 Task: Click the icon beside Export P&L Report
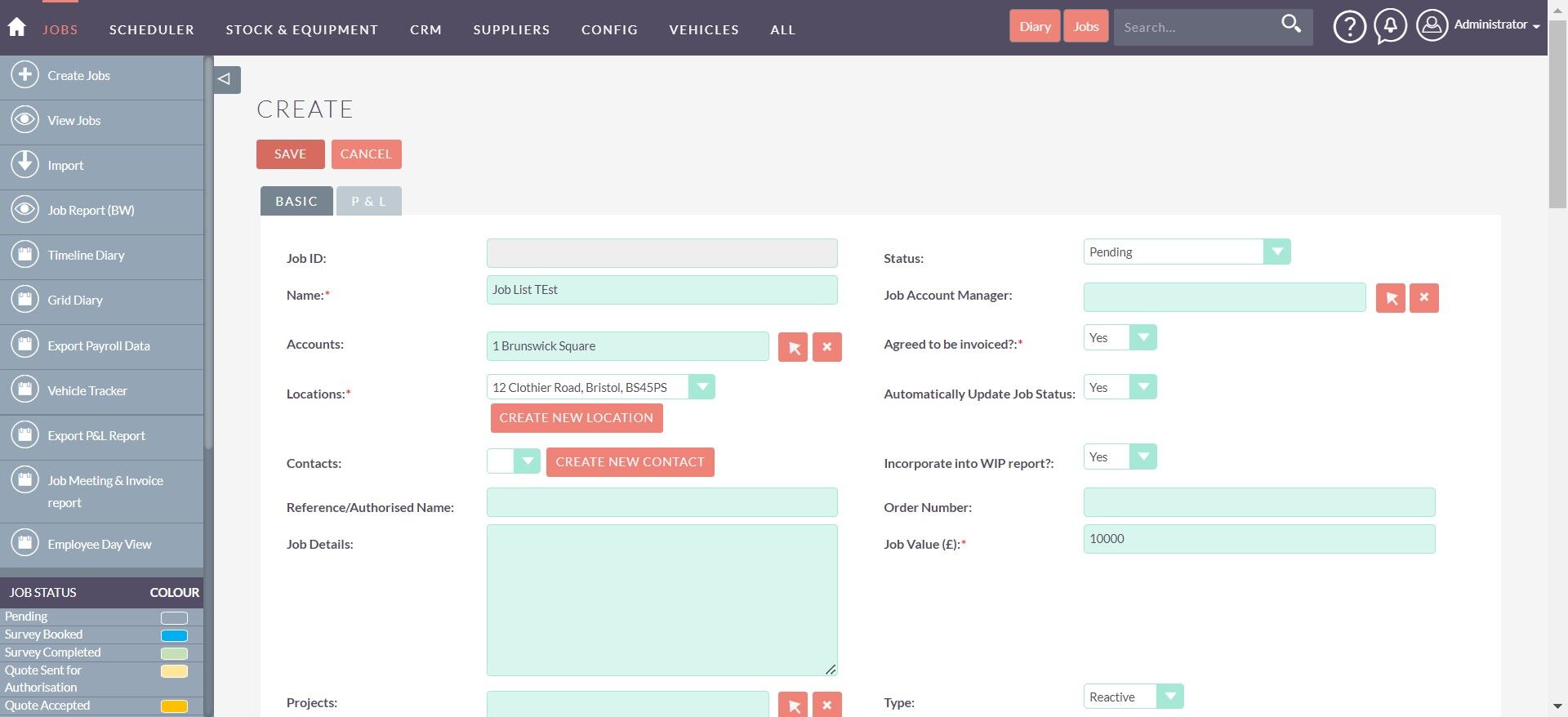(x=25, y=435)
